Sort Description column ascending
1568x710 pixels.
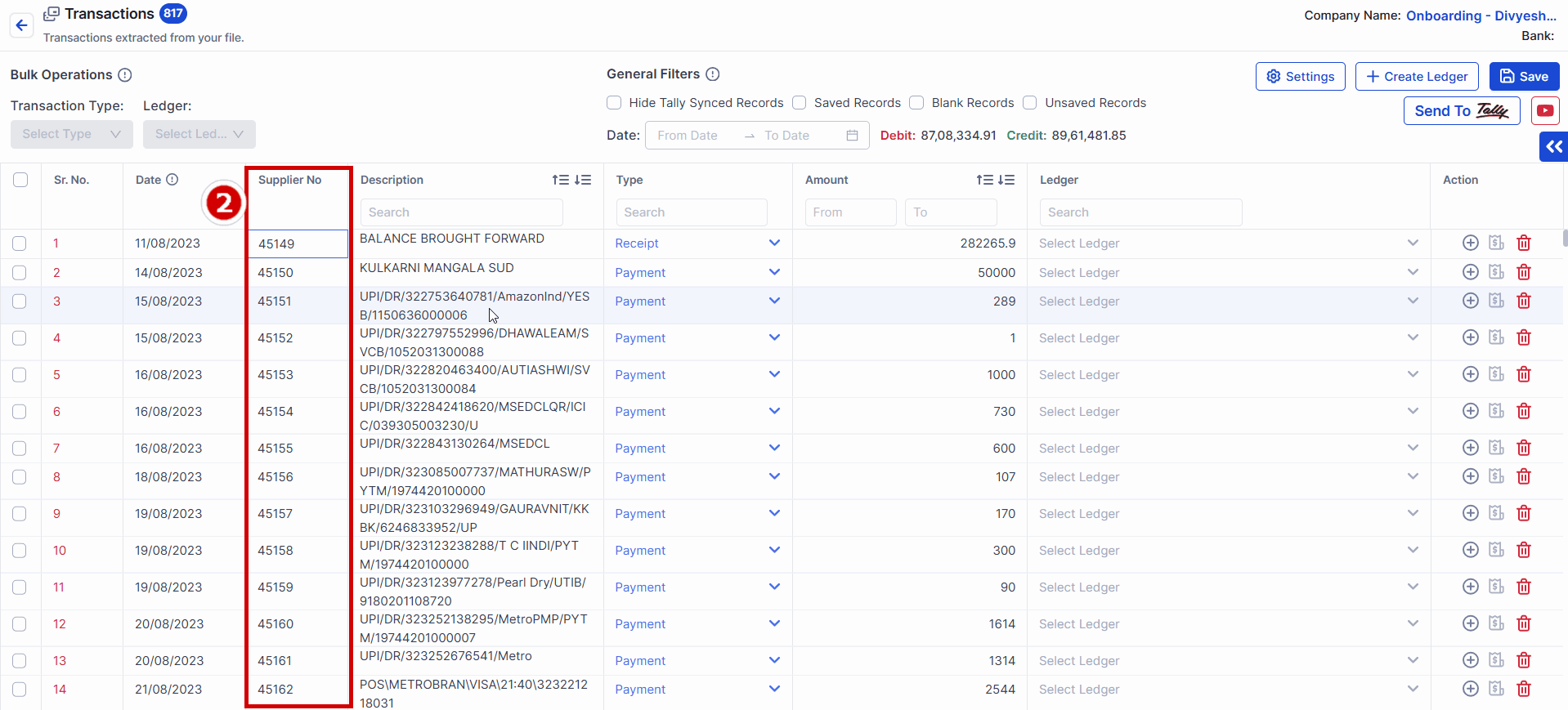pos(561,180)
